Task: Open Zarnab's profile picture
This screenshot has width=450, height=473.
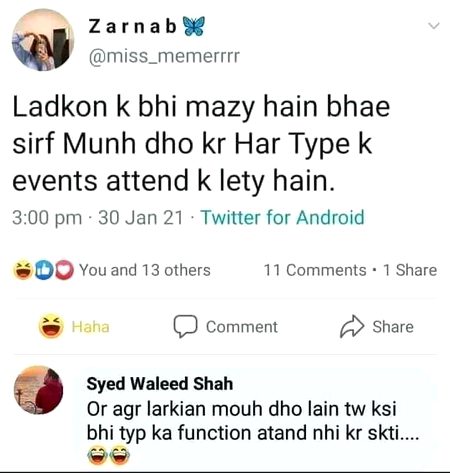Action: [x=43, y=40]
